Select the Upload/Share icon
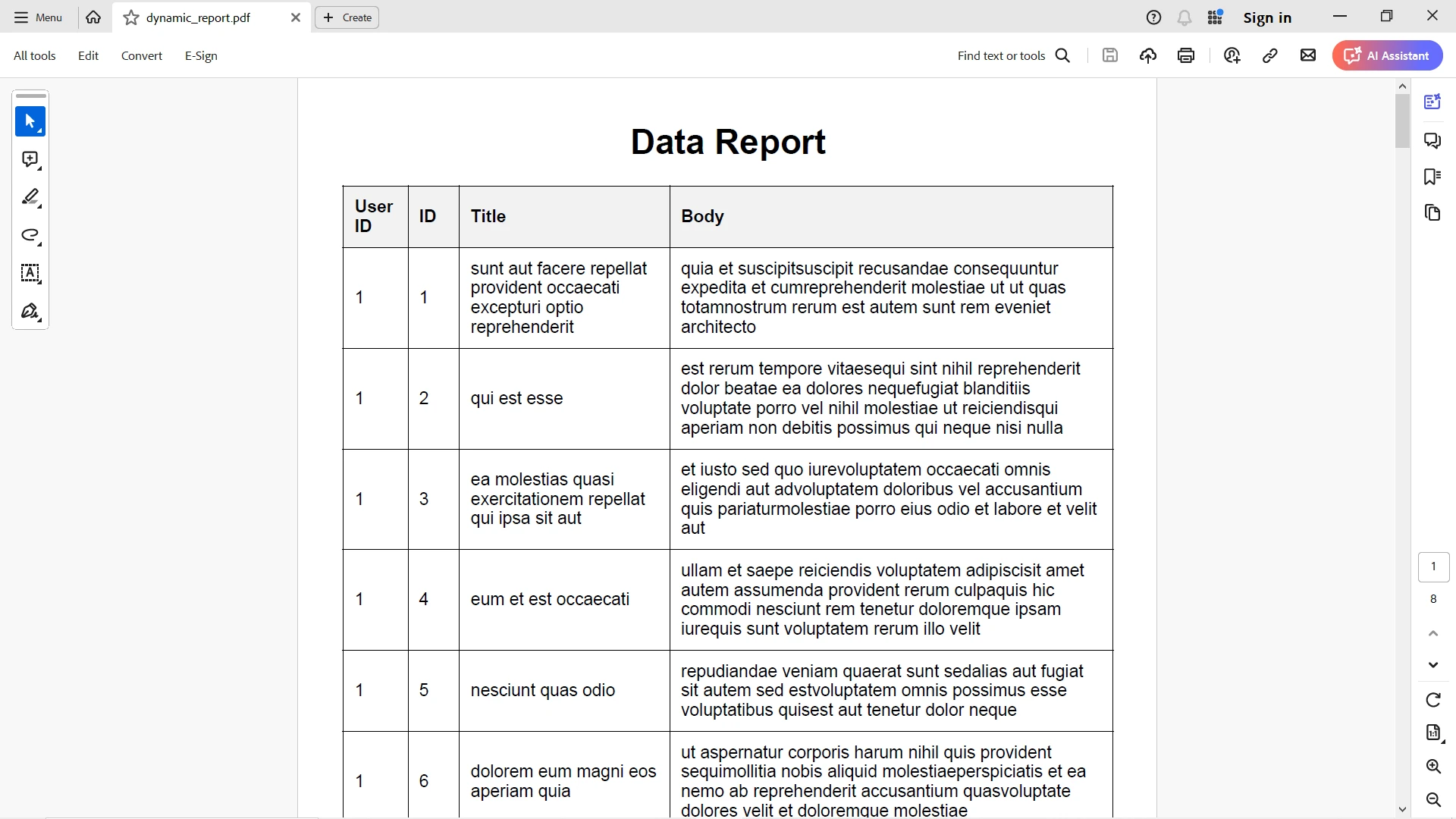 1148,55
